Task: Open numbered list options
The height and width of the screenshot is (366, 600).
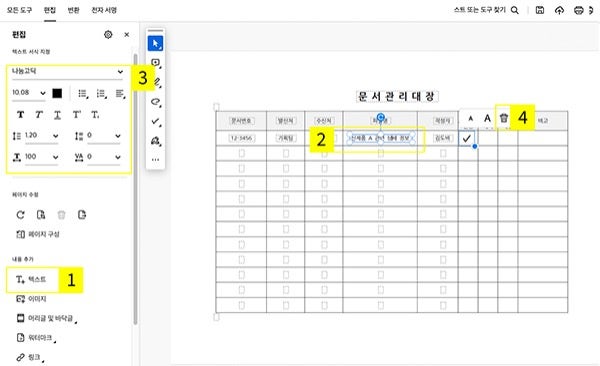Action: click(x=102, y=93)
